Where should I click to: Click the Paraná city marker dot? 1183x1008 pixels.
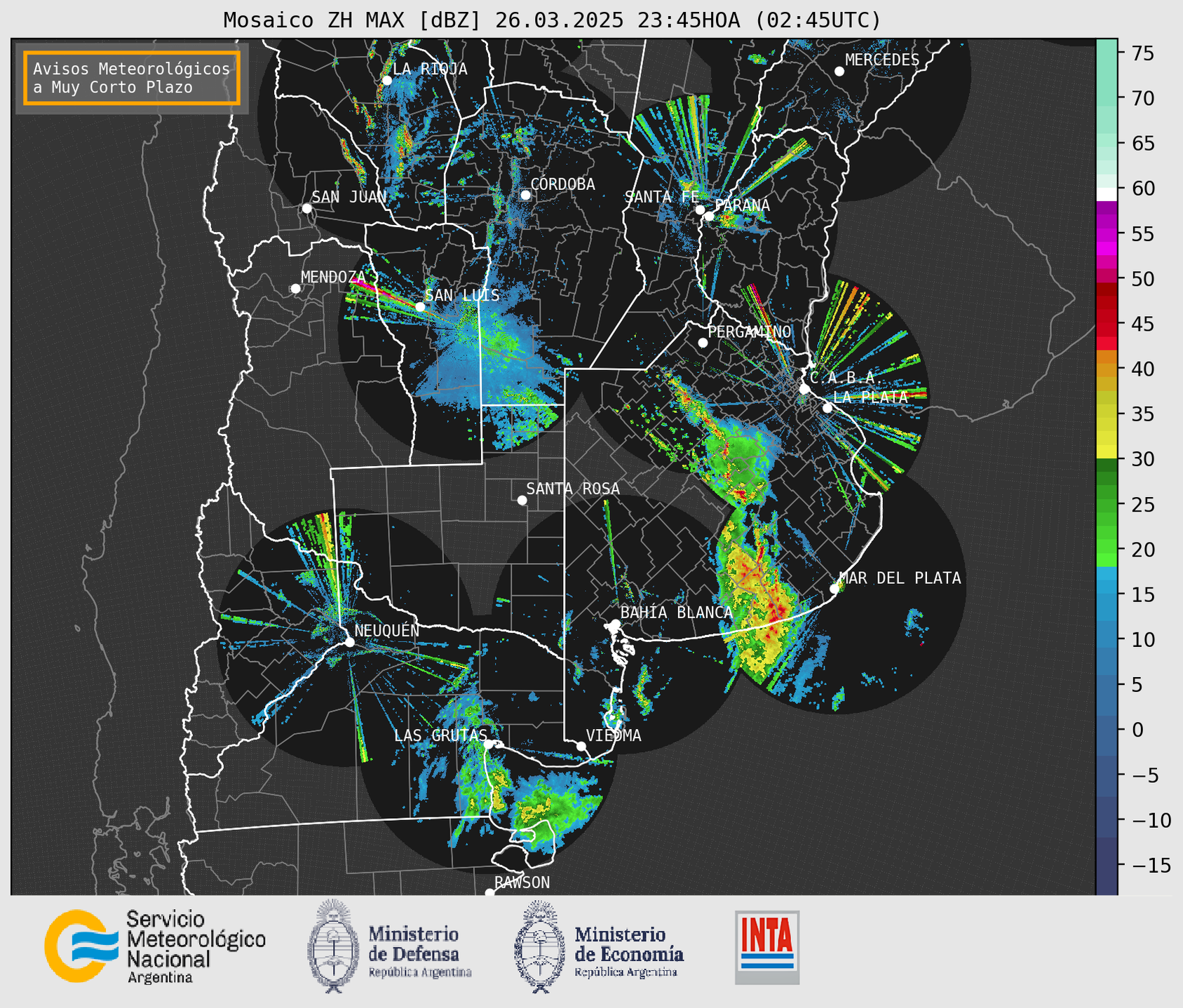[x=709, y=216]
